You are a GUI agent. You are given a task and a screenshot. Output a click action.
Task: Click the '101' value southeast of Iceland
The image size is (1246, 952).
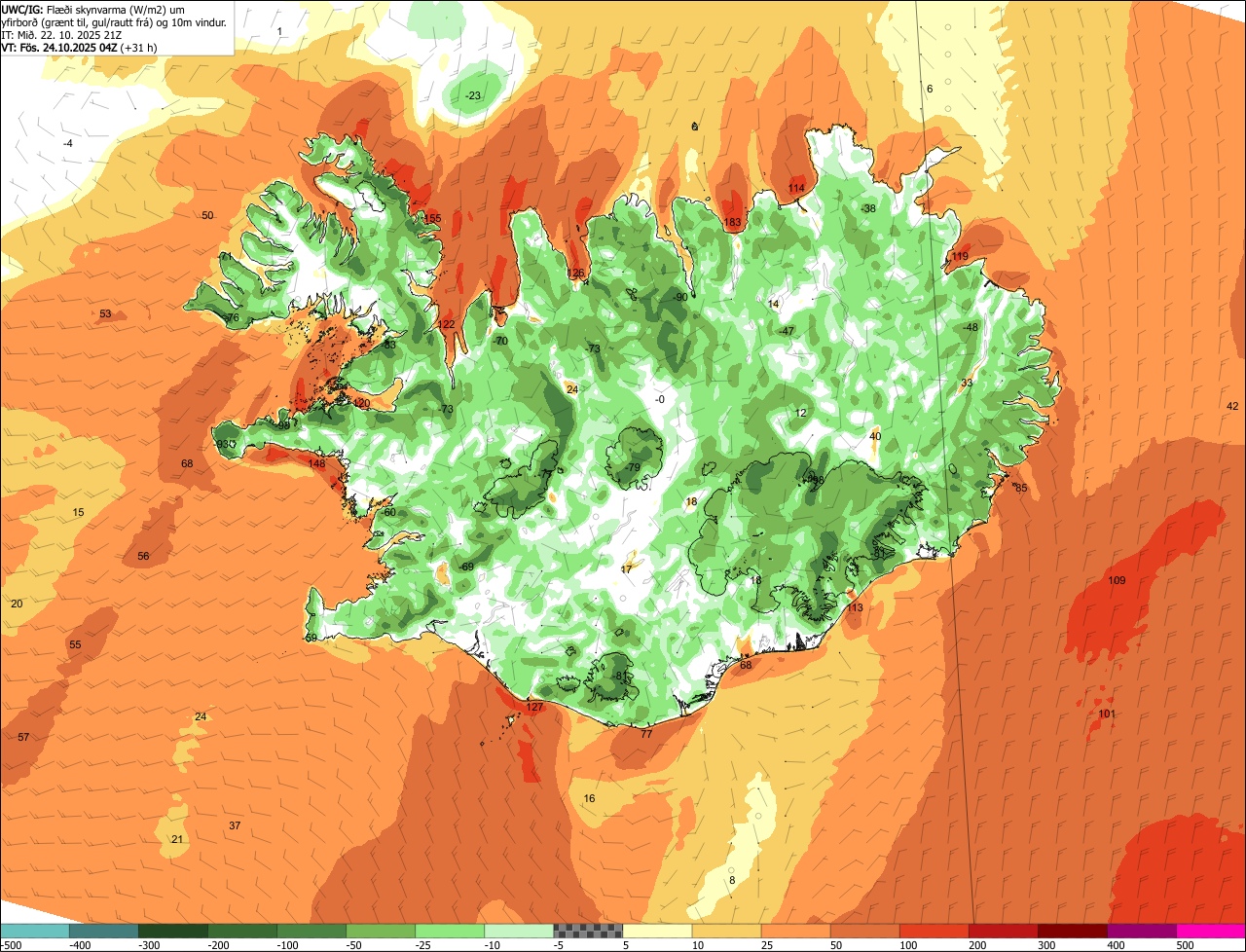1107,714
